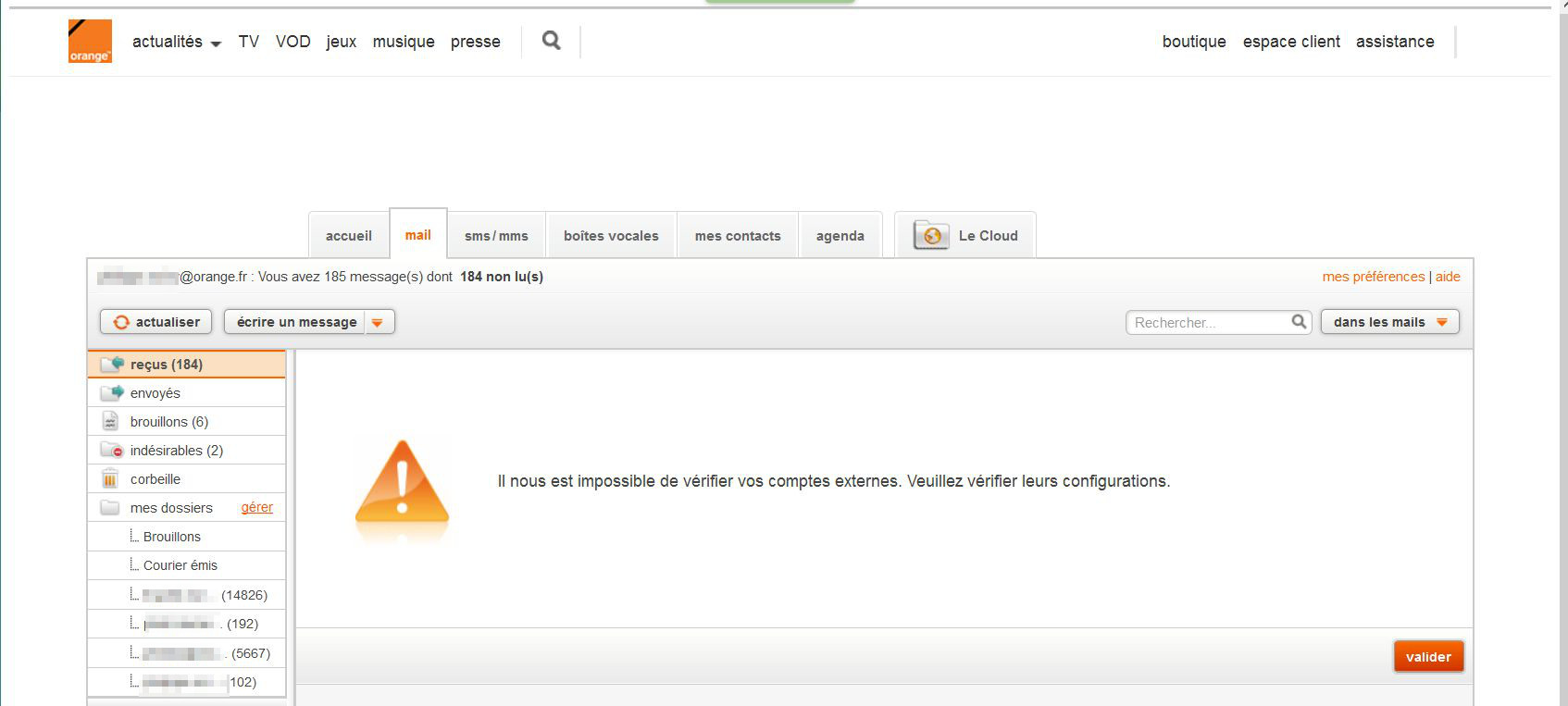
Task: Expand the actualités dropdown menu
Action: 177,42
